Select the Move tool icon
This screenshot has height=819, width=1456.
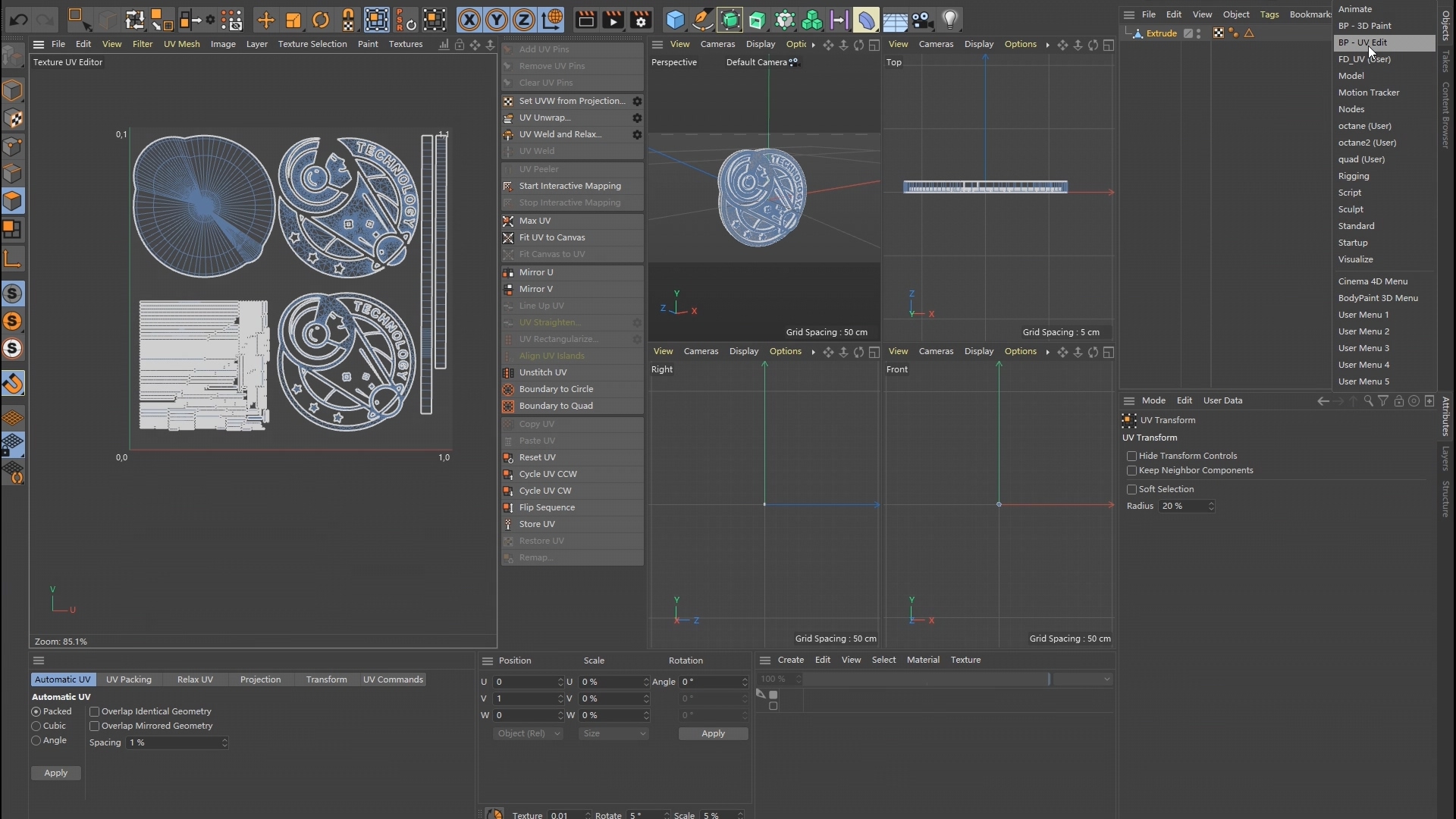pos(265,20)
